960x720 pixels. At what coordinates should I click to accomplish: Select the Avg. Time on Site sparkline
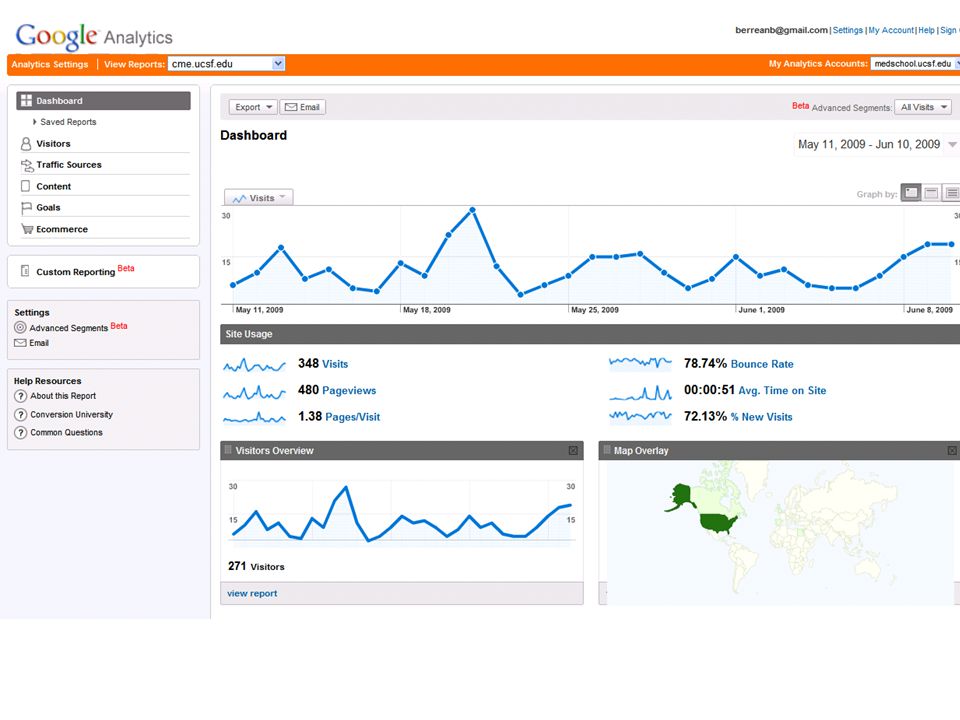pyautogui.click(x=640, y=392)
